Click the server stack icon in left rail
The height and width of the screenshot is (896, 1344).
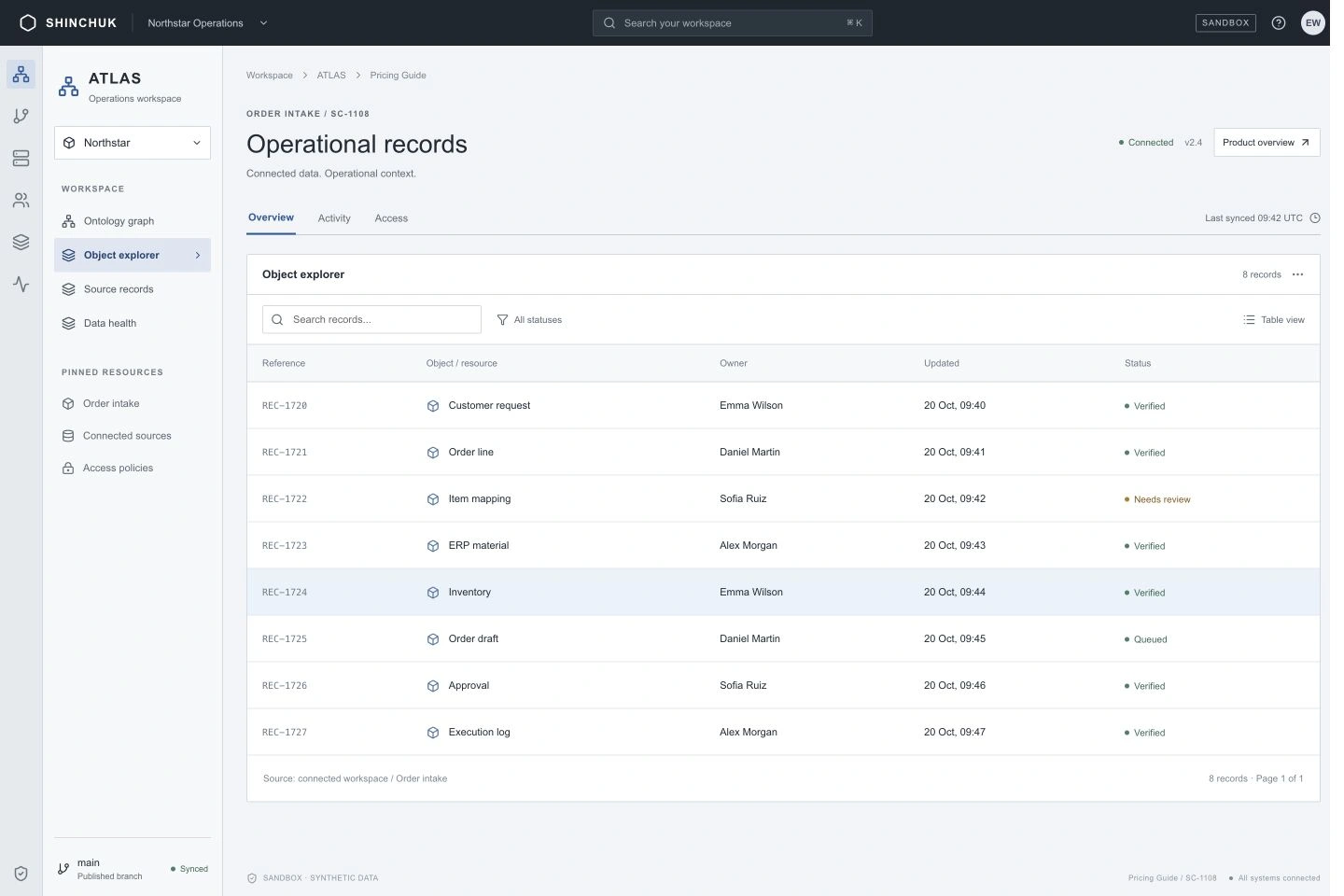[21, 159]
